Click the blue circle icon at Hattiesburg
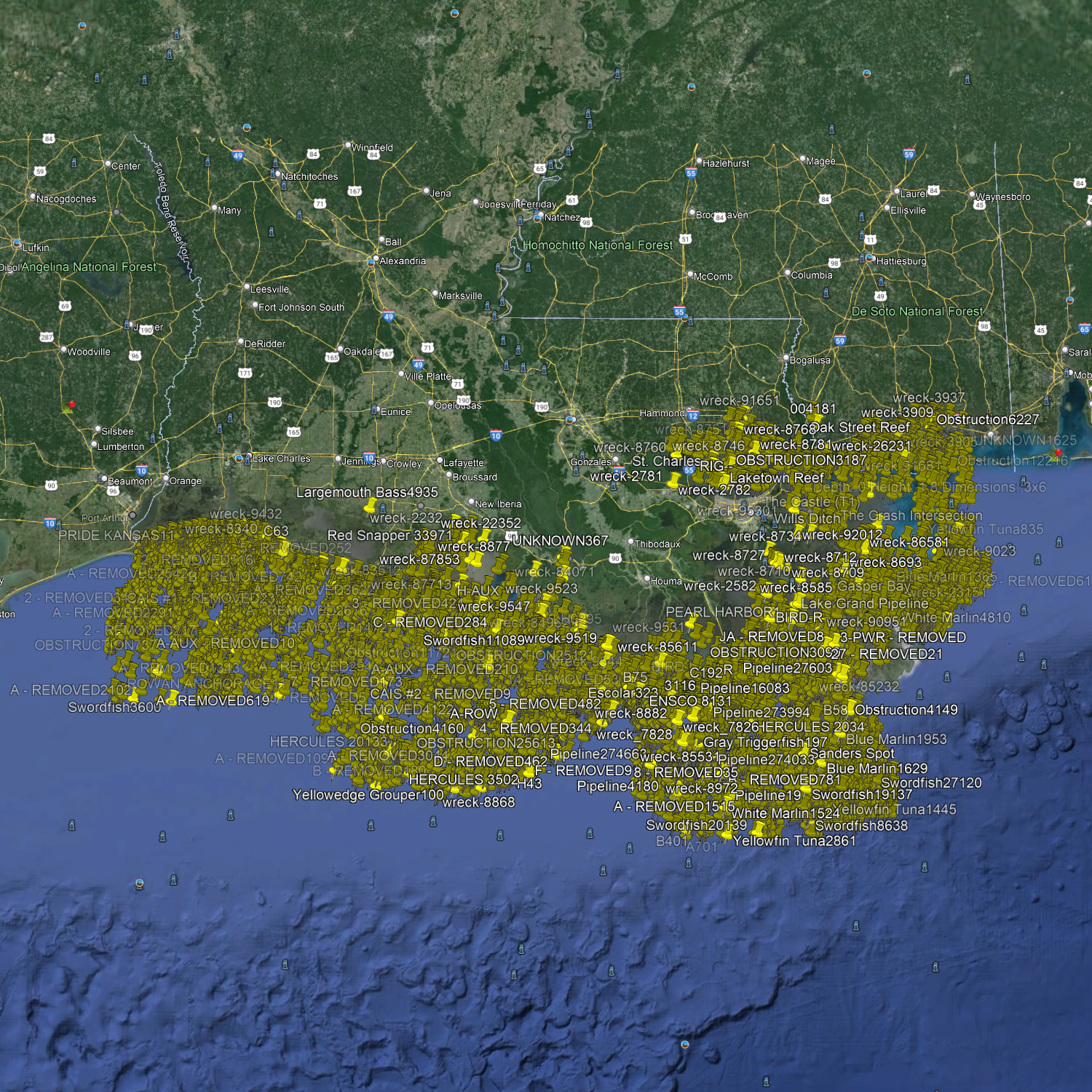Viewport: 1092px width, 1092px height. [870, 258]
